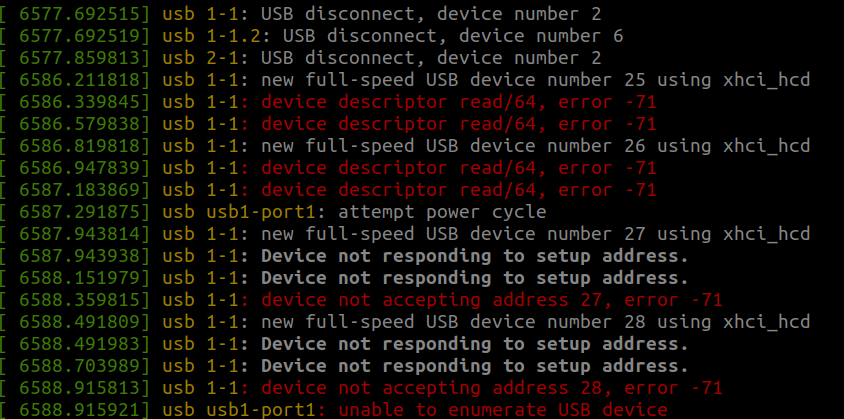Viewport: 844px width, 419px height.
Task: Click "xhci_hcd" on the device number 25 line
Action: tap(768, 78)
